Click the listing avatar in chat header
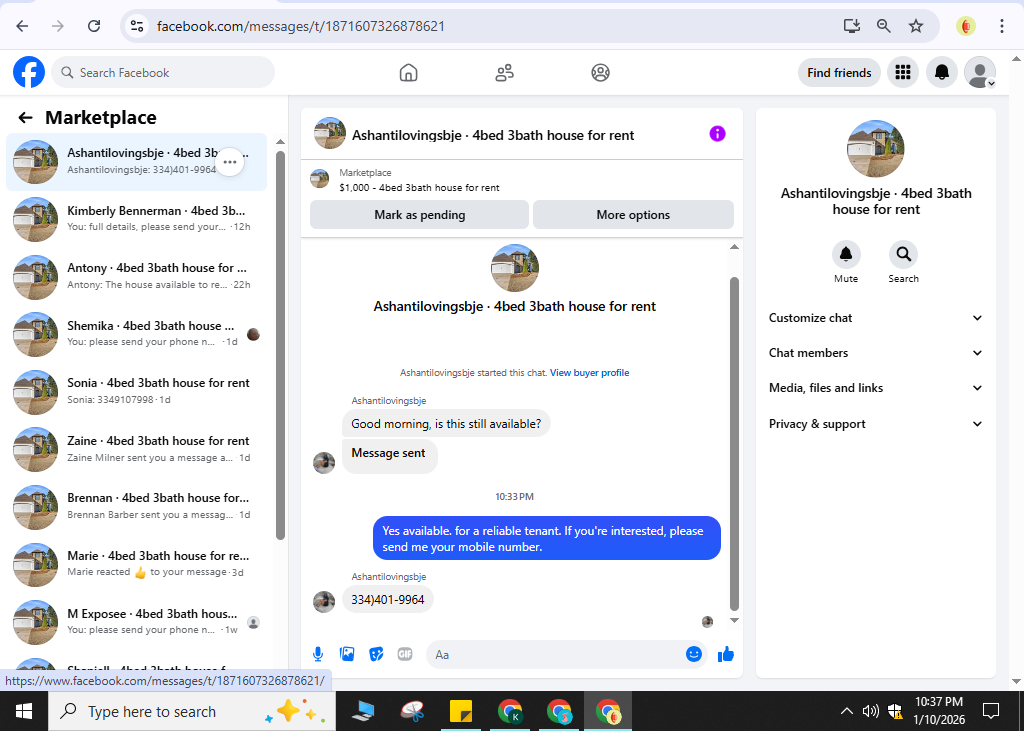The image size is (1024, 731). [x=329, y=133]
